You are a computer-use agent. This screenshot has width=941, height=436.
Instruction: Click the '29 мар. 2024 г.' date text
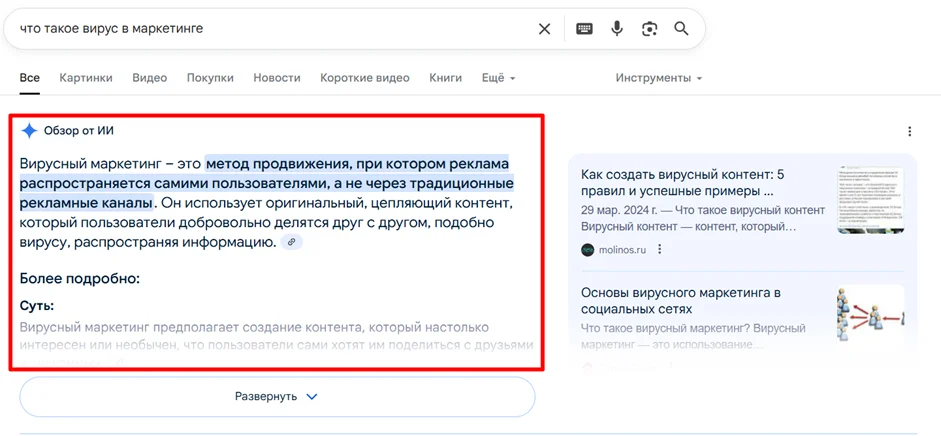pos(620,211)
